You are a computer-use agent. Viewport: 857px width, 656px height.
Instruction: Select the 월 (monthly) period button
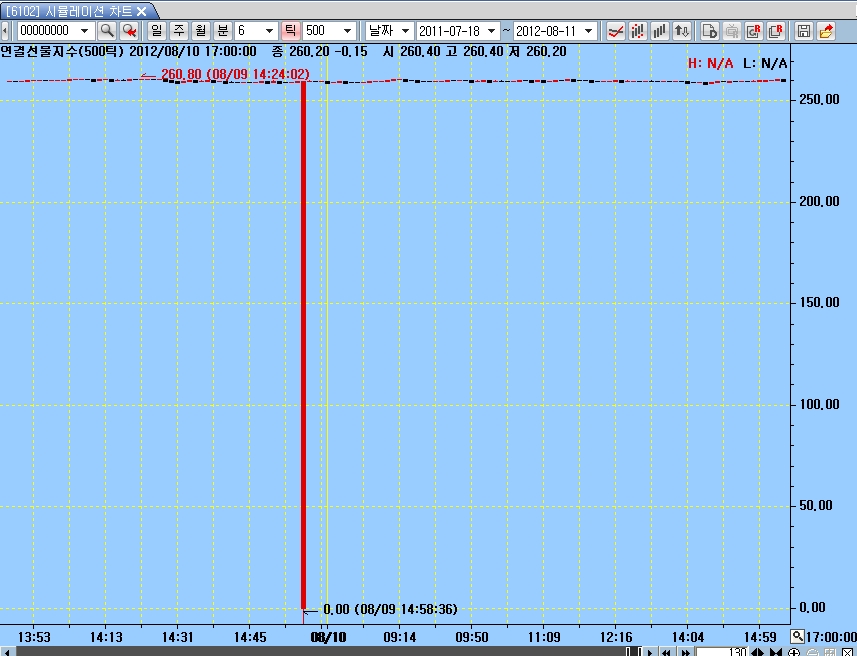pos(200,31)
